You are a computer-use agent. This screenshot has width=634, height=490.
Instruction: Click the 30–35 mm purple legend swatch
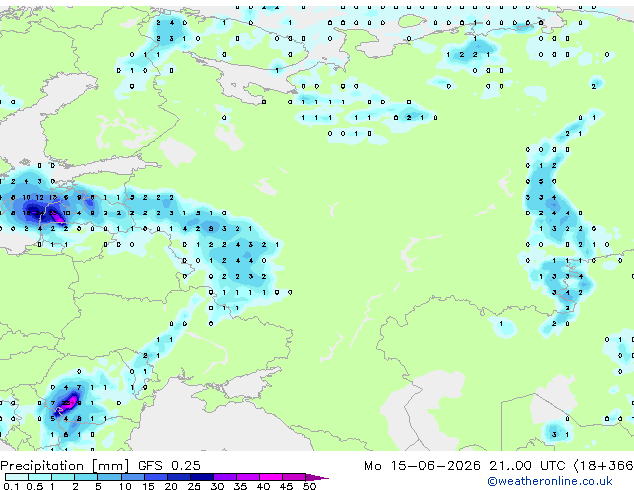tap(224, 477)
